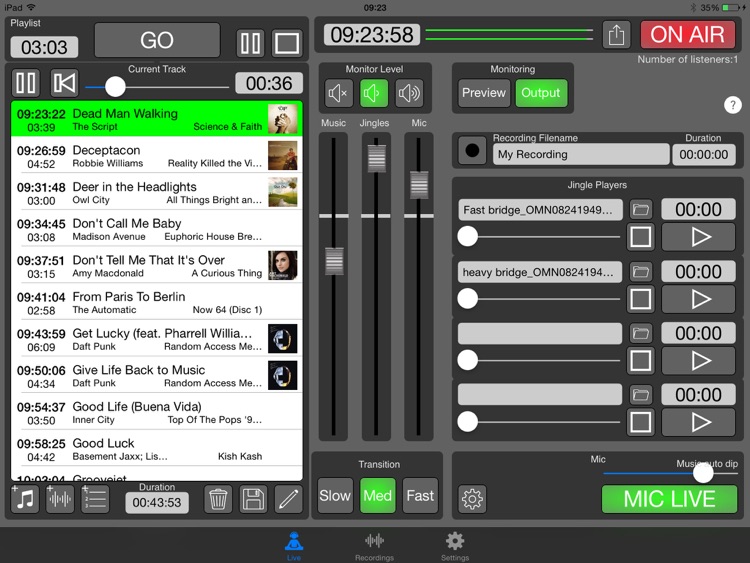Tap Dead Man Walking album artwork
Viewport: 750px width, 563px height.
pyautogui.click(x=283, y=119)
